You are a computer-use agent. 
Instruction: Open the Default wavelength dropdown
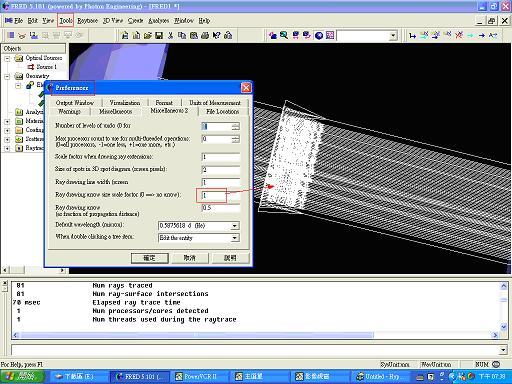click(235, 226)
